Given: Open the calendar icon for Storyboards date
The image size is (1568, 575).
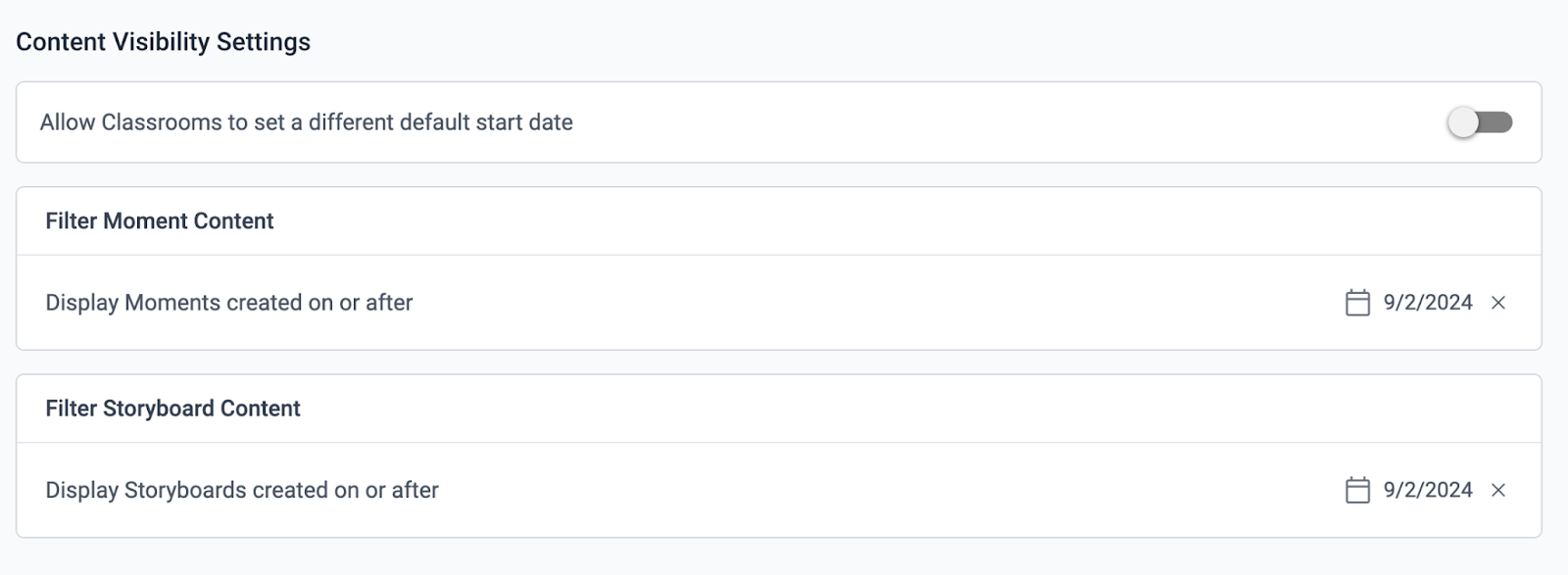Looking at the screenshot, I should coord(1357,490).
